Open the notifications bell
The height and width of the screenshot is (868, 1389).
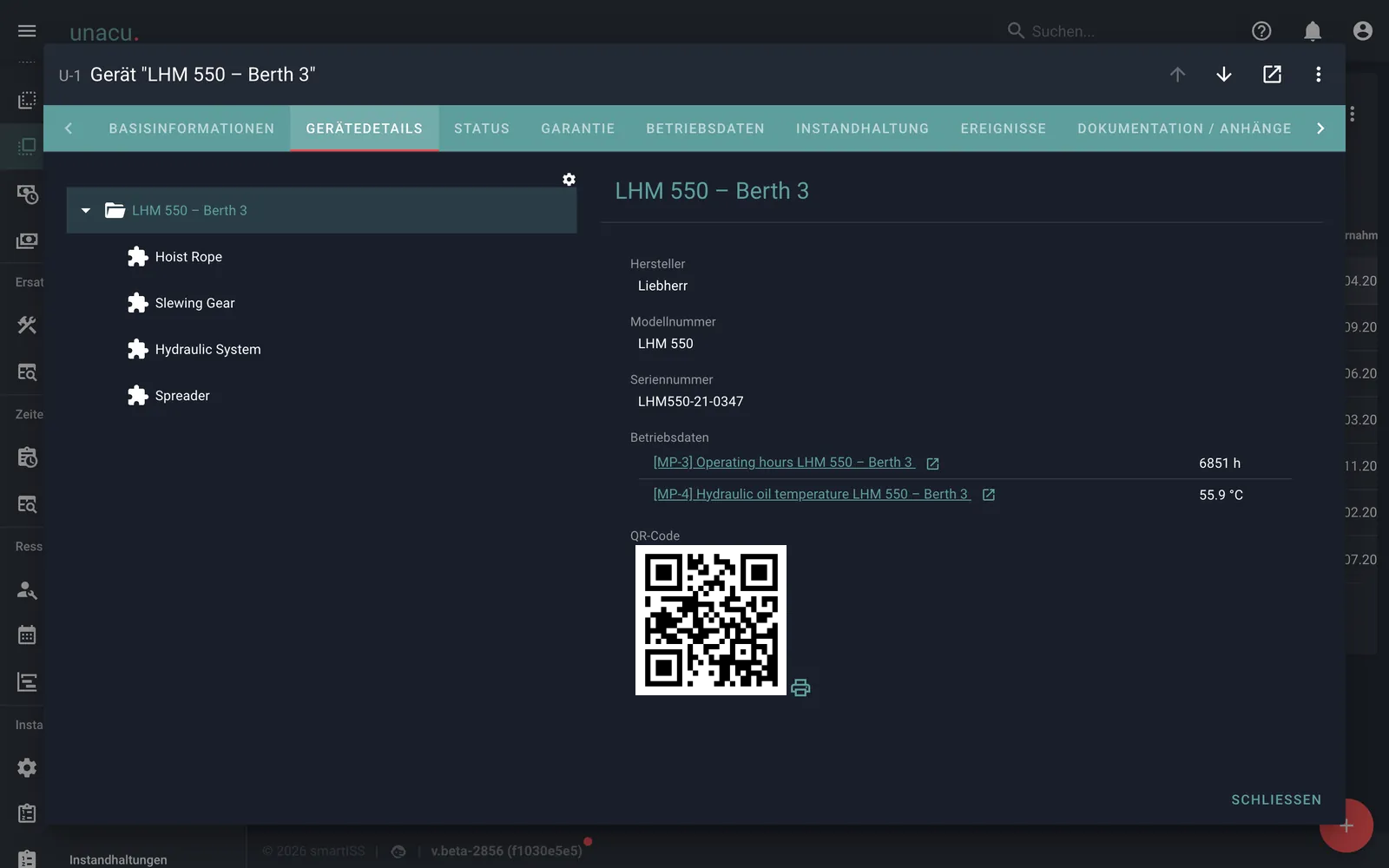pos(1313,31)
